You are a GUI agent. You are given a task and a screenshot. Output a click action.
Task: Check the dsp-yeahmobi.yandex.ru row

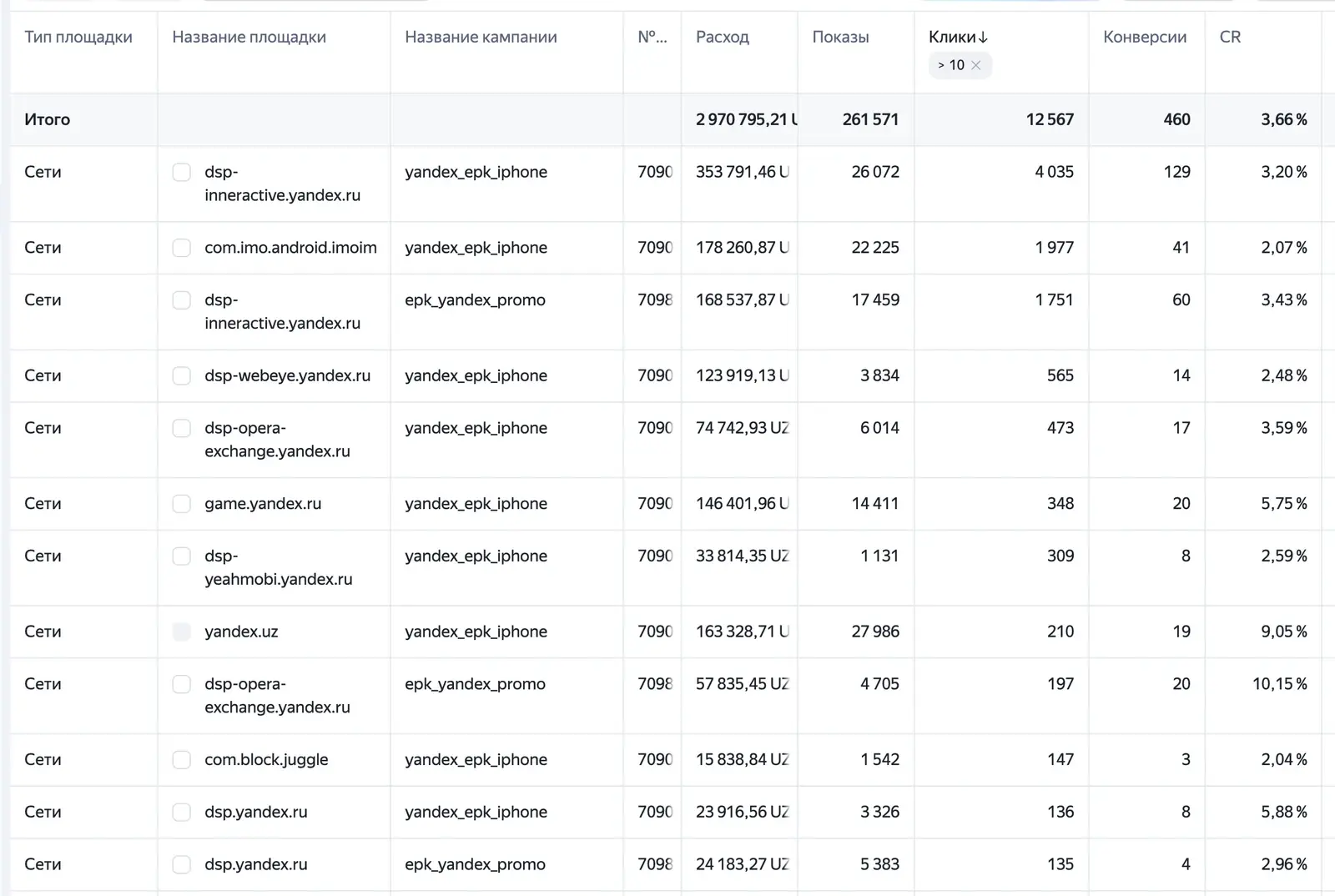[x=181, y=556]
